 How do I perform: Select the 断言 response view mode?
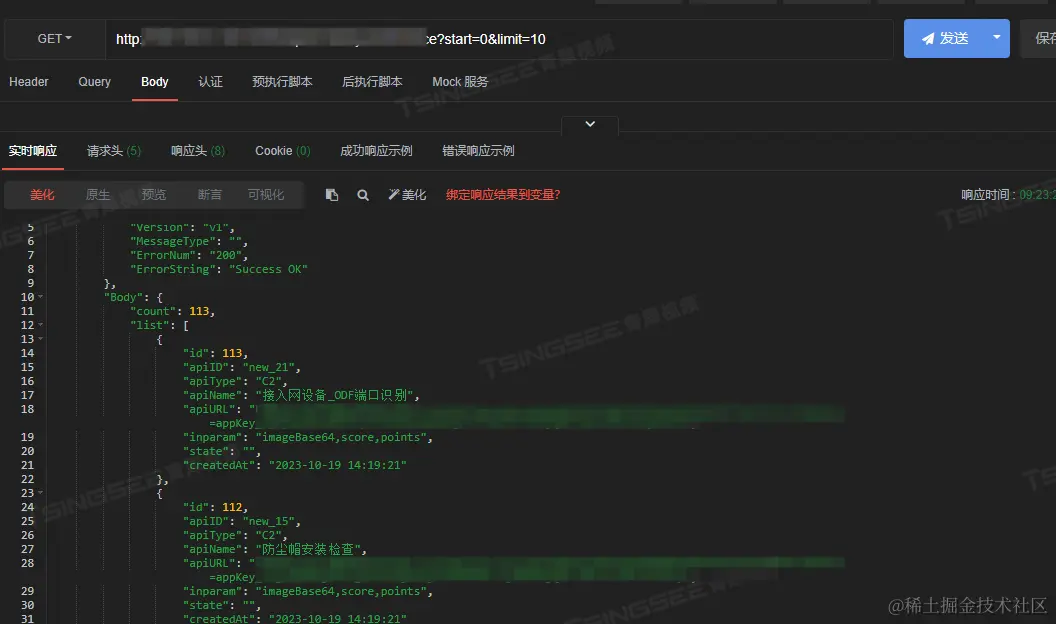209,195
